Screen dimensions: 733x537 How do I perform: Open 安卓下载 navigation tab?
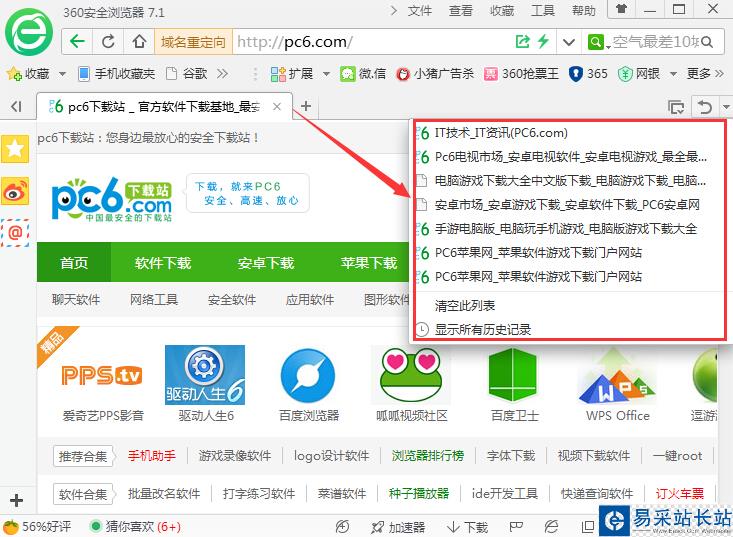click(x=266, y=263)
